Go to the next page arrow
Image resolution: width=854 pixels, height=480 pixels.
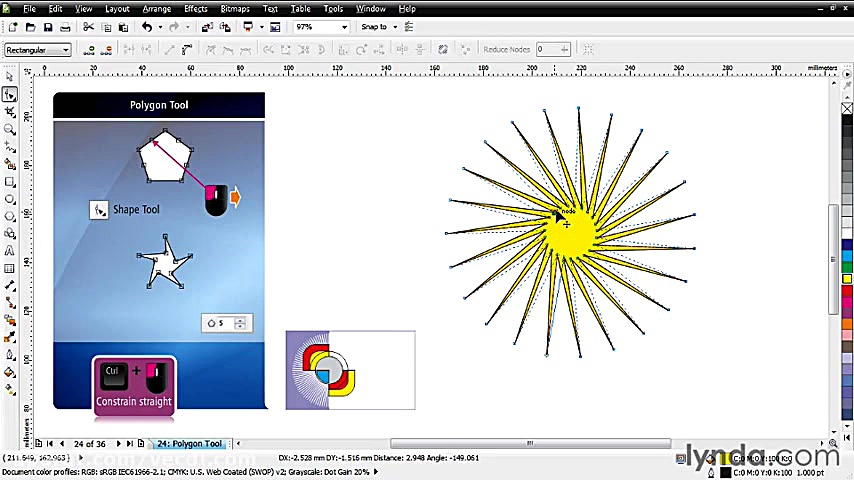coord(118,443)
